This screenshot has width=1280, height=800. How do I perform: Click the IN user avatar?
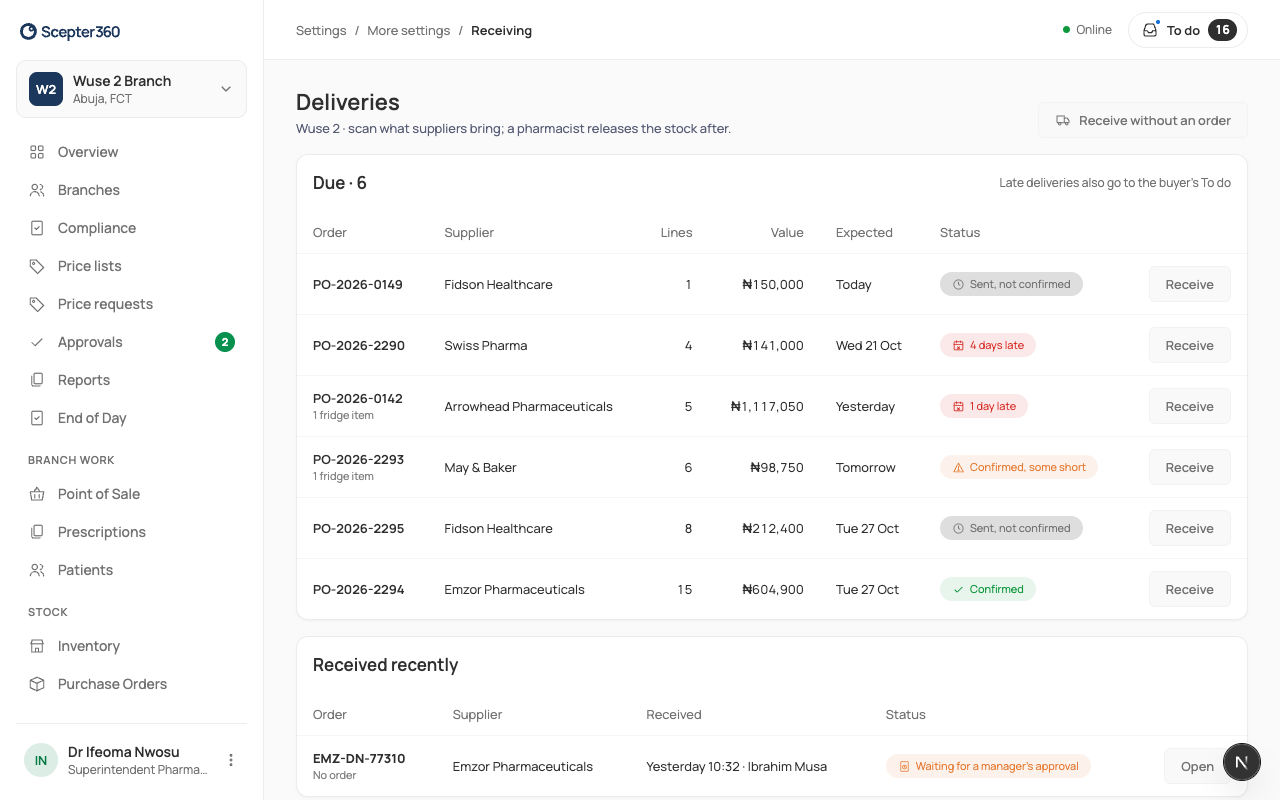[41, 760]
